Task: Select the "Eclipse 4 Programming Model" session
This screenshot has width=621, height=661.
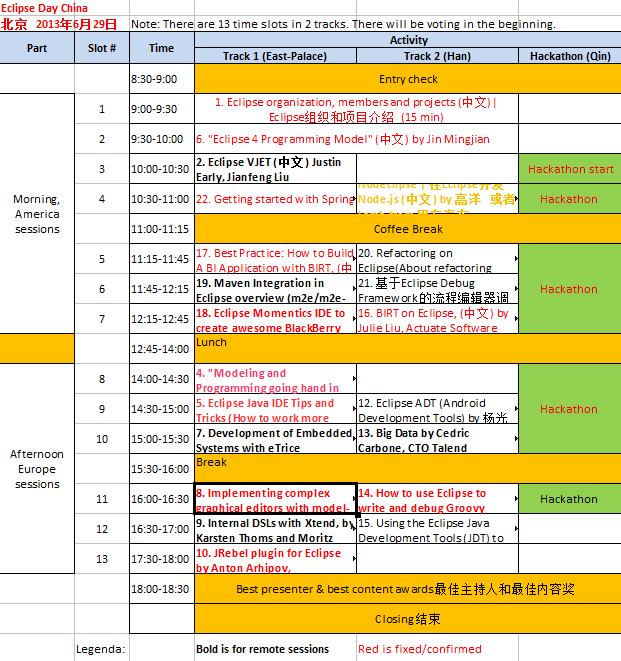Action: click(x=356, y=139)
